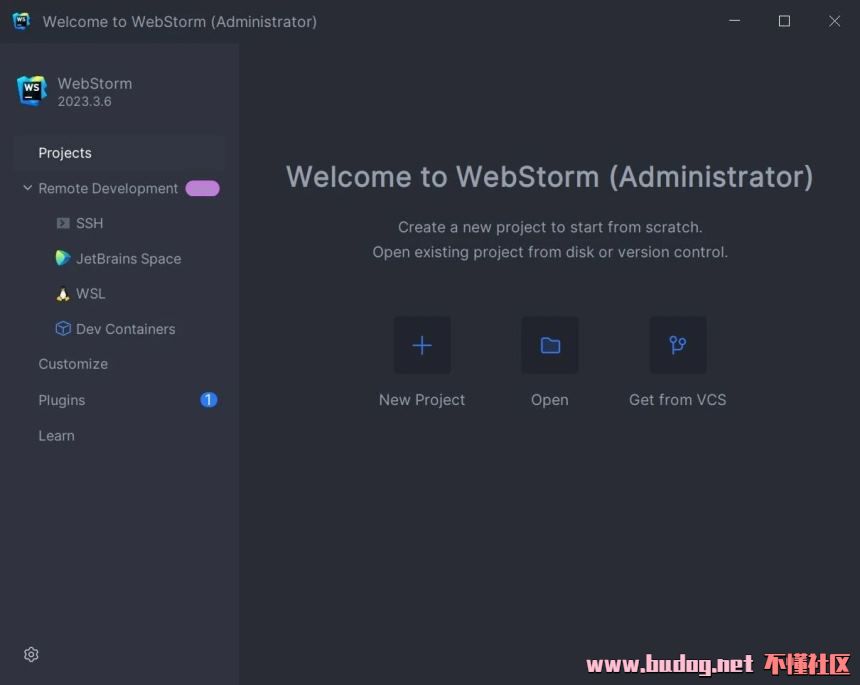Click the Dev Containers cube icon
Viewport: 860px width, 685px height.
point(63,329)
